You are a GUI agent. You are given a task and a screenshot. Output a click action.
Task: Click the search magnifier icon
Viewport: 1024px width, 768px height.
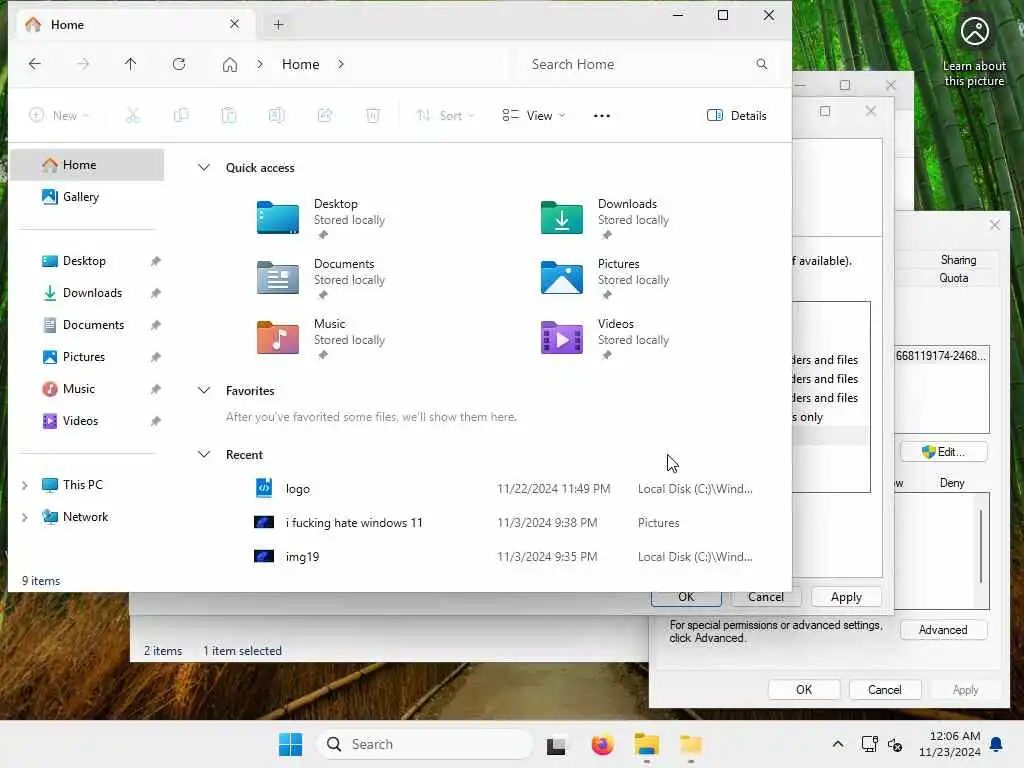click(x=761, y=64)
